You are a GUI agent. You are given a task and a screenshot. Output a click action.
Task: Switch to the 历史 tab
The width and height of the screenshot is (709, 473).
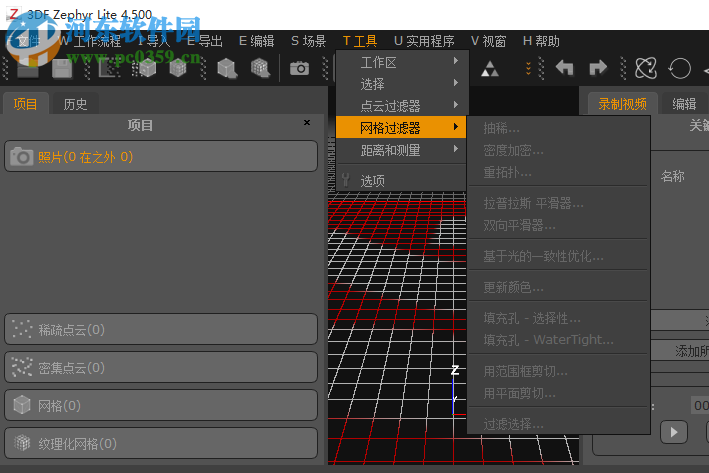point(75,104)
